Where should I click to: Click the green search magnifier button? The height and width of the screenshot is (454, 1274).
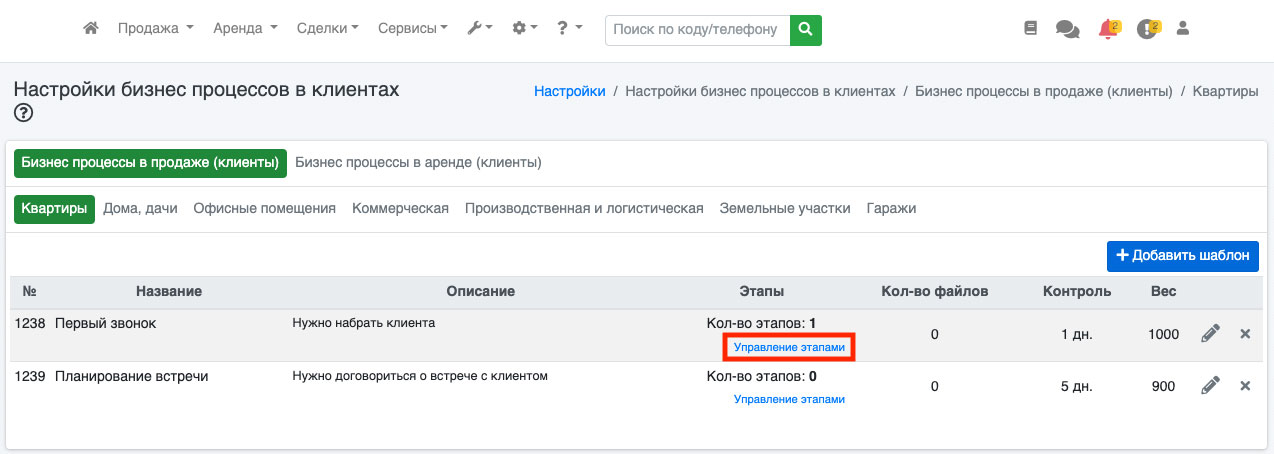click(805, 30)
